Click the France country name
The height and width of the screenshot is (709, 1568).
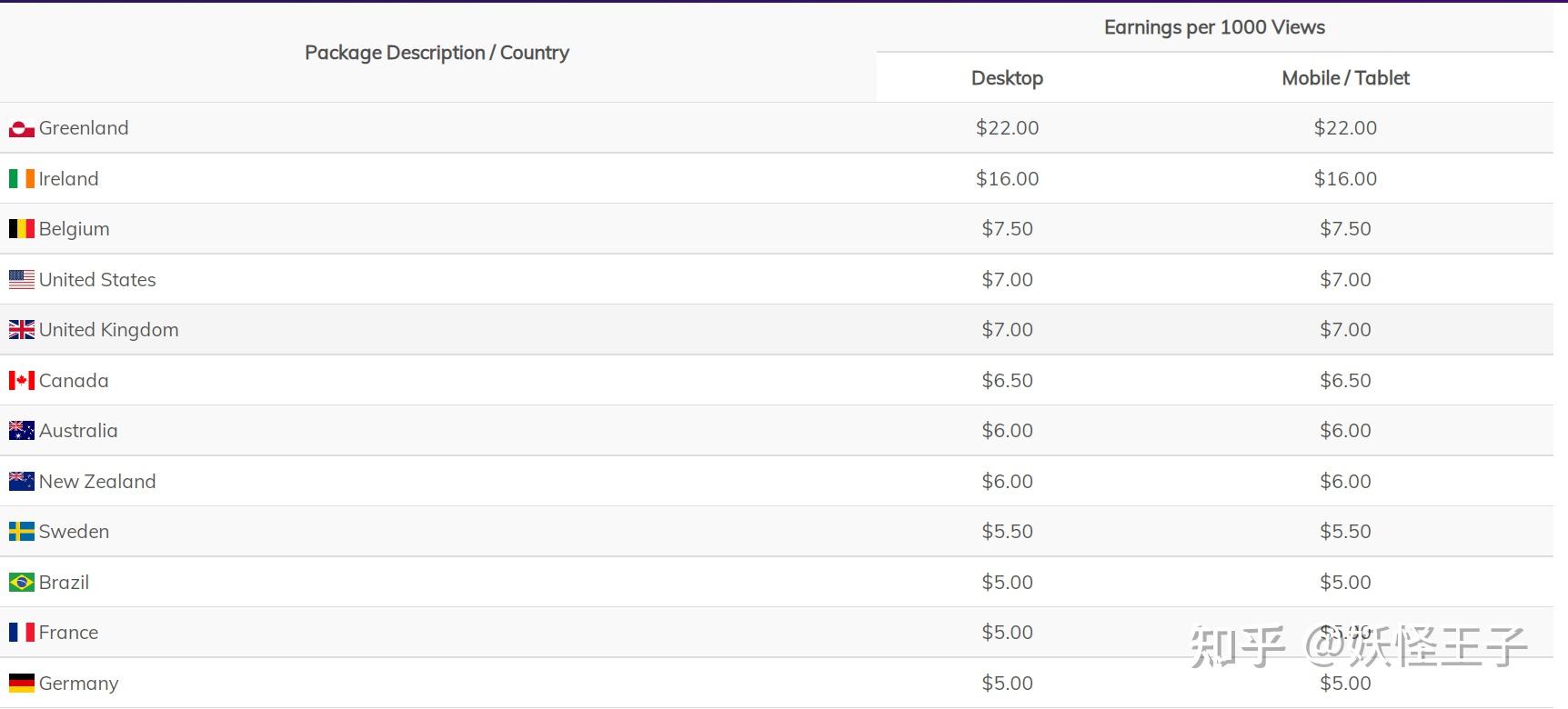point(68,633)
